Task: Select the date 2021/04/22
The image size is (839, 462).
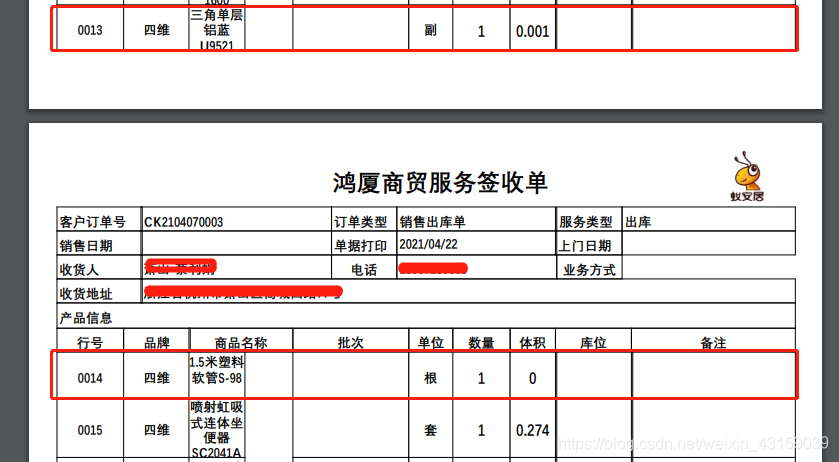Action: click(x=428, y=245)
